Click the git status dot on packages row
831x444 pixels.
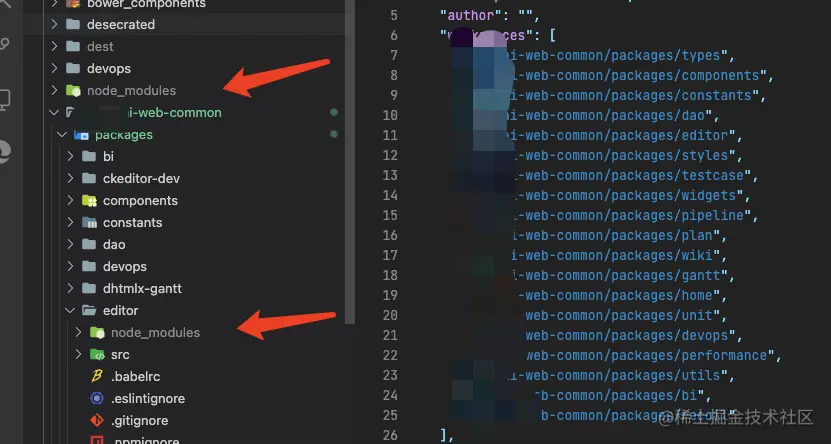coord(334,135)
